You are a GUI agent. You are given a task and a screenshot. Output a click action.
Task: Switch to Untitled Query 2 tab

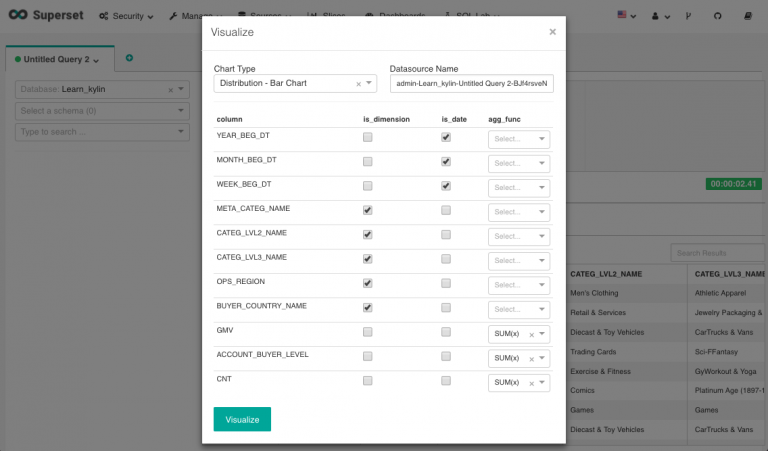click(x=58, y=60)
